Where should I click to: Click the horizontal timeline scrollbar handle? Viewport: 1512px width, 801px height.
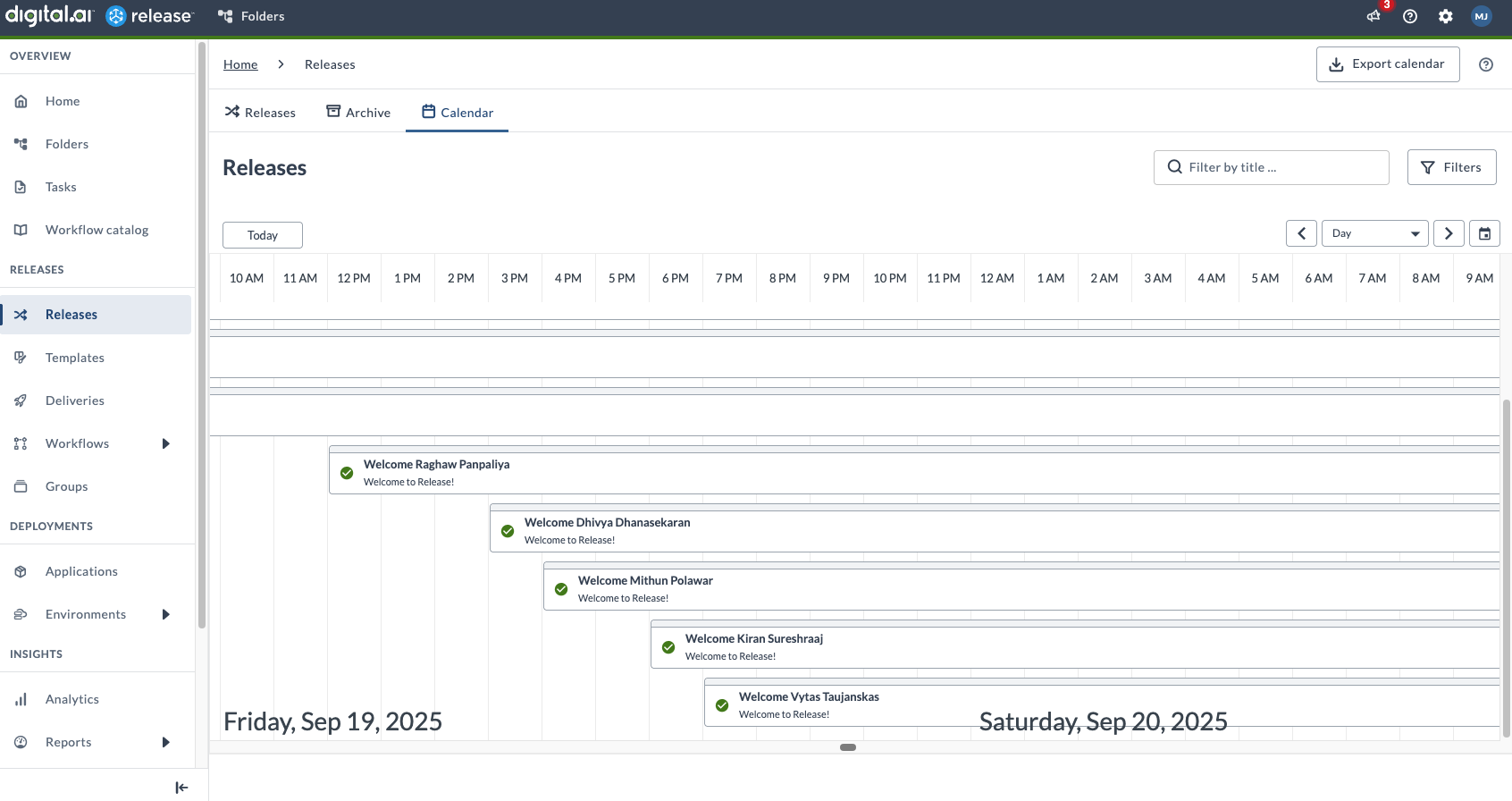[848, 747]
